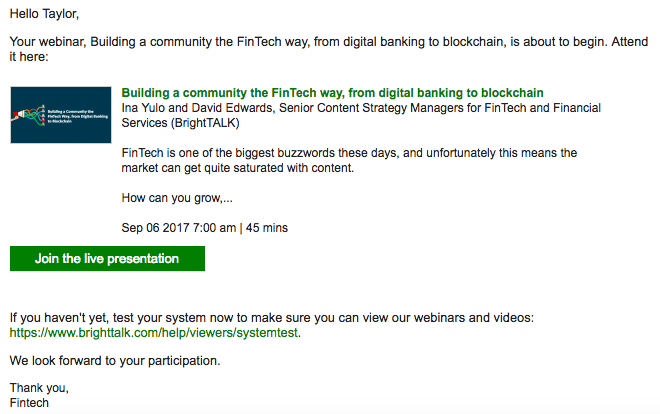Click the '45 mins' duration text
Screen dimensions: 660x414
coord(267,228)
